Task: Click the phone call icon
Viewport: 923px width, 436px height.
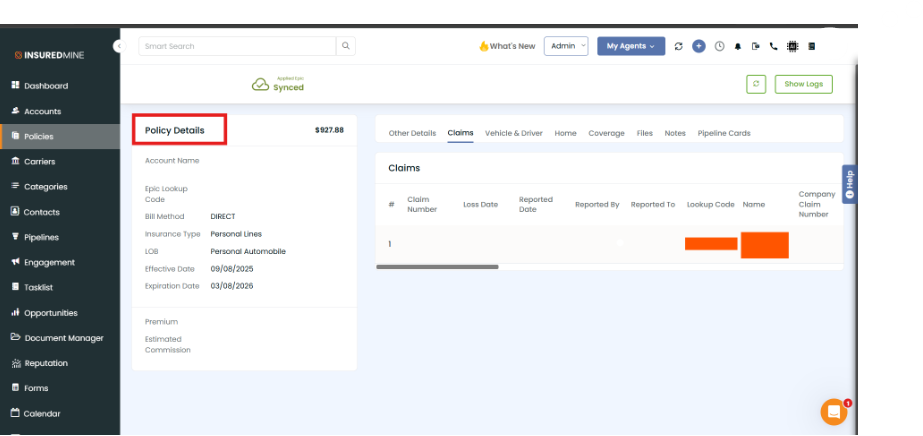Action: [x=773, y=46]
